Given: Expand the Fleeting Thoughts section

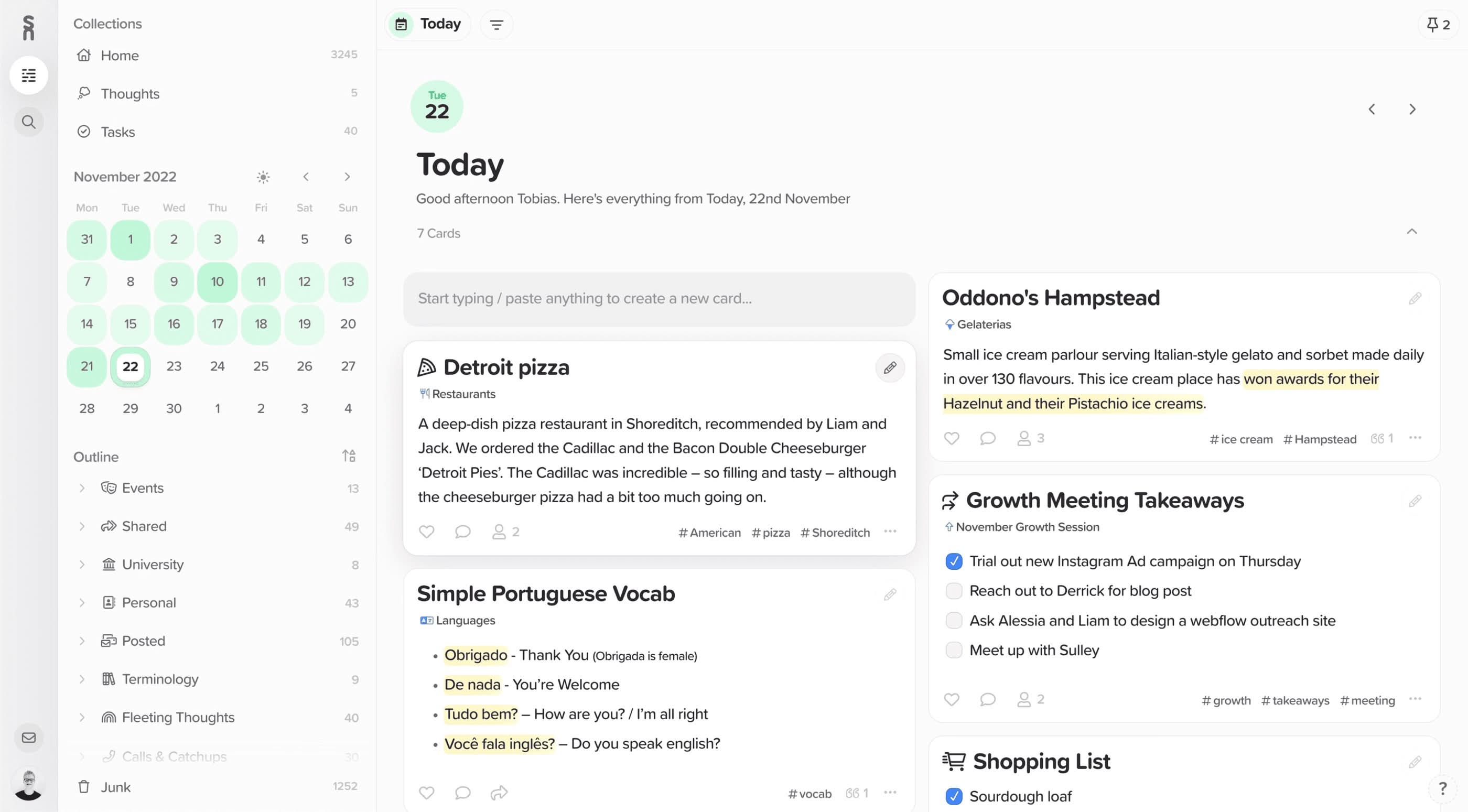Looking at the screenshot, I should click(x=82, y=717).
